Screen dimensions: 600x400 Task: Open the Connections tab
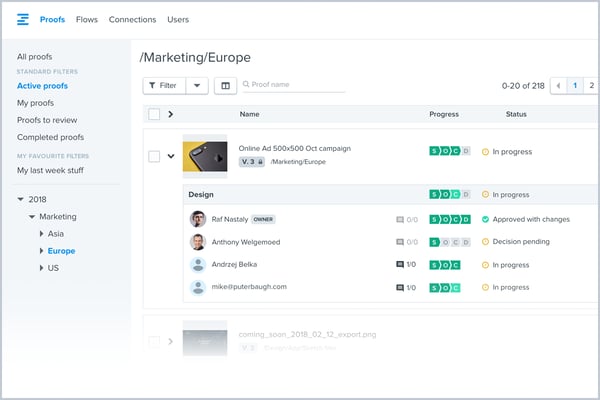pyautogui.click(x=132, y=20)
